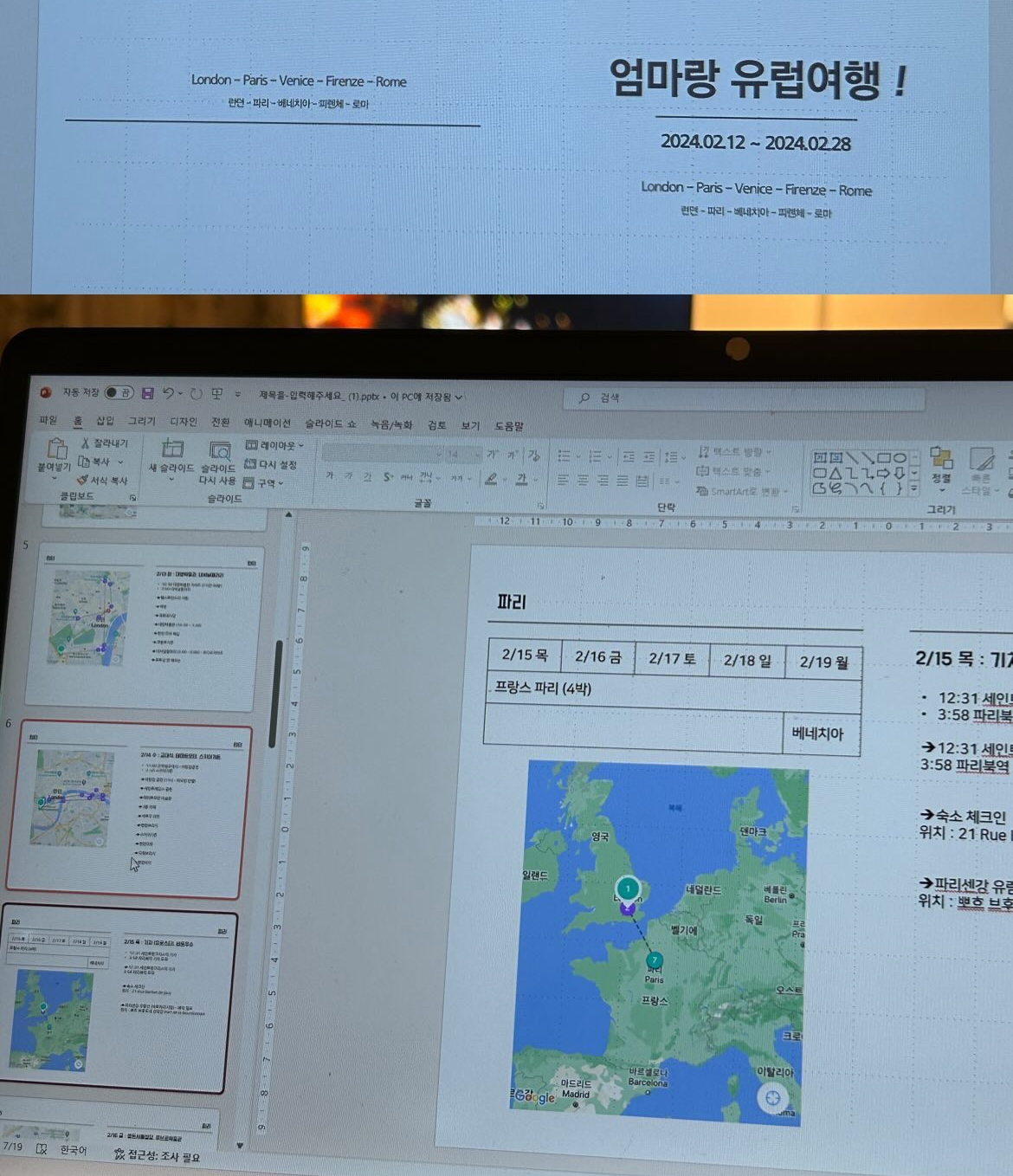The width and height of the screenshot is (1013, 1176).
Task: Click the 7/19 slide counter in status bar
Action: click(13, 1147)
